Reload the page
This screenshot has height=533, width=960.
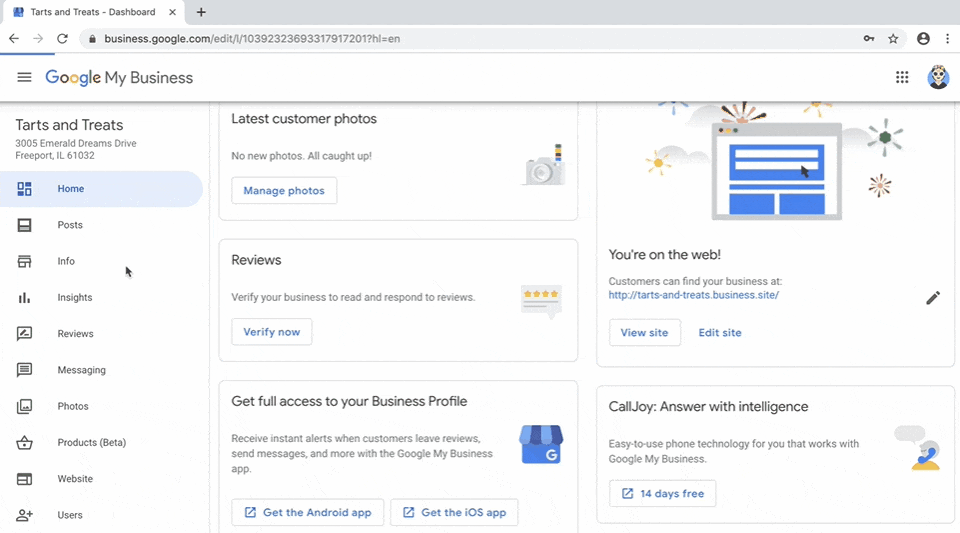(x=62, y=39)
